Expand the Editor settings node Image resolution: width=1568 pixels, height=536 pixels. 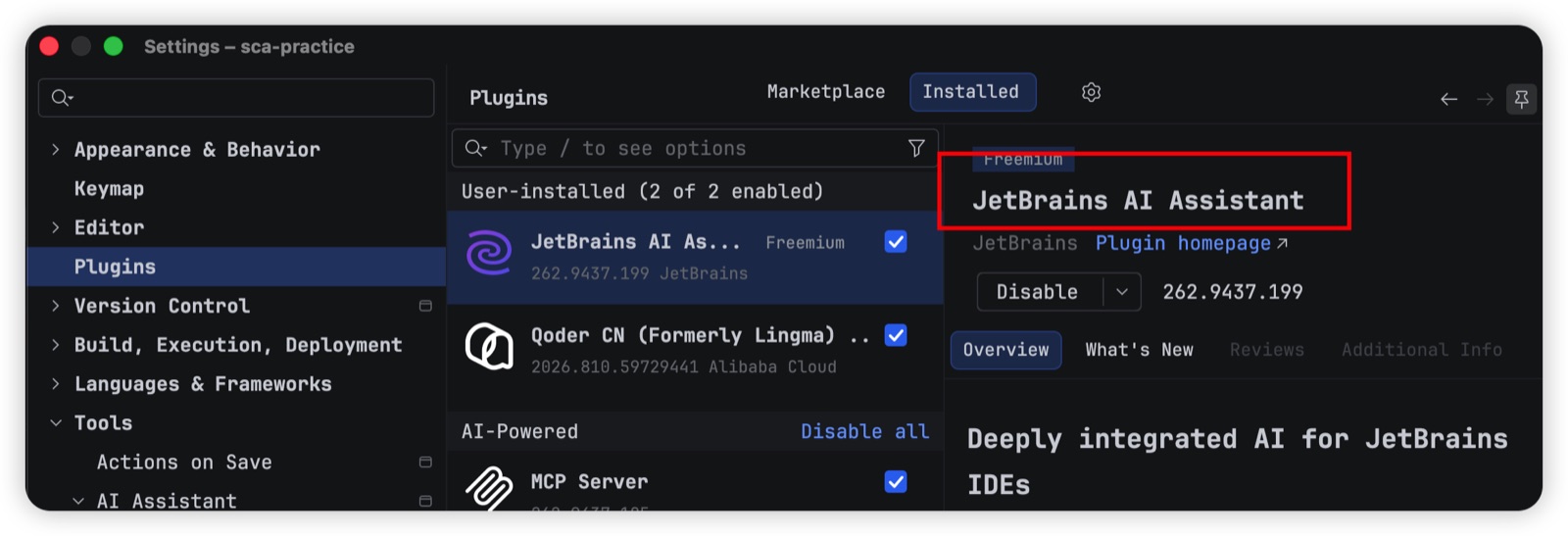(55, 227)
